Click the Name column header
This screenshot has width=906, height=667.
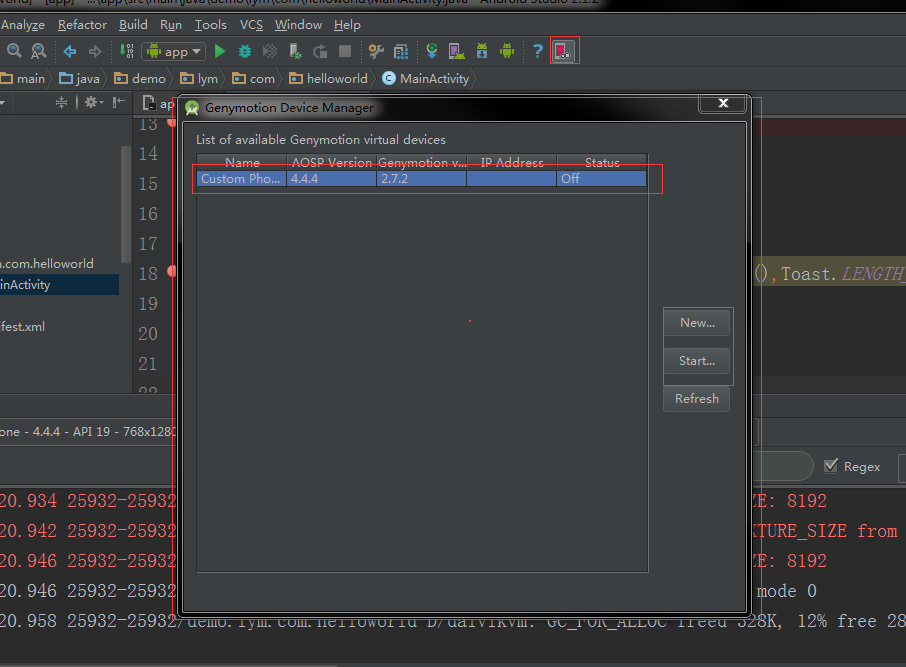pos(242,162)
